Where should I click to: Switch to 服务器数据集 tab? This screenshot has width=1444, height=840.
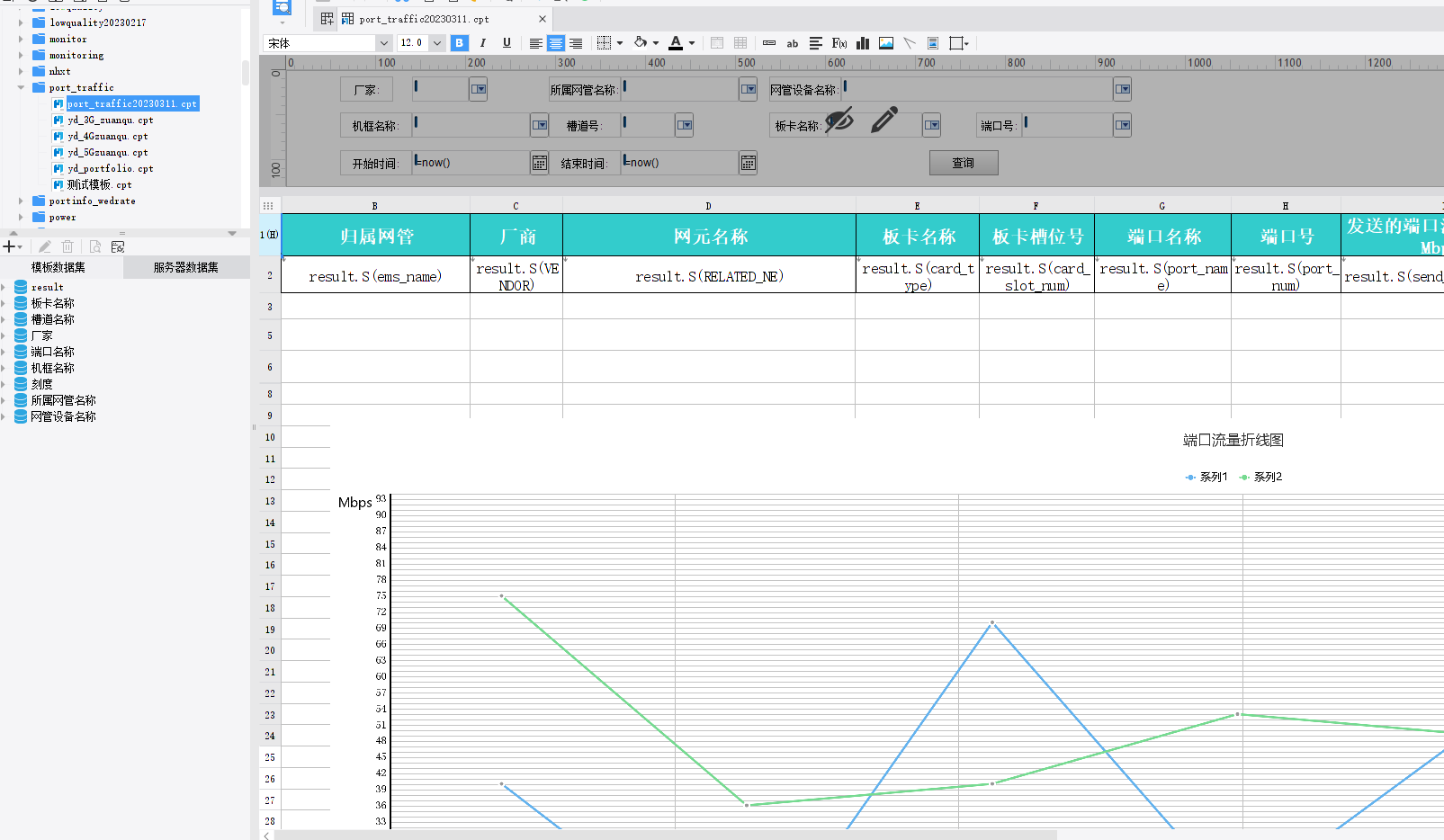pos(186,267)
